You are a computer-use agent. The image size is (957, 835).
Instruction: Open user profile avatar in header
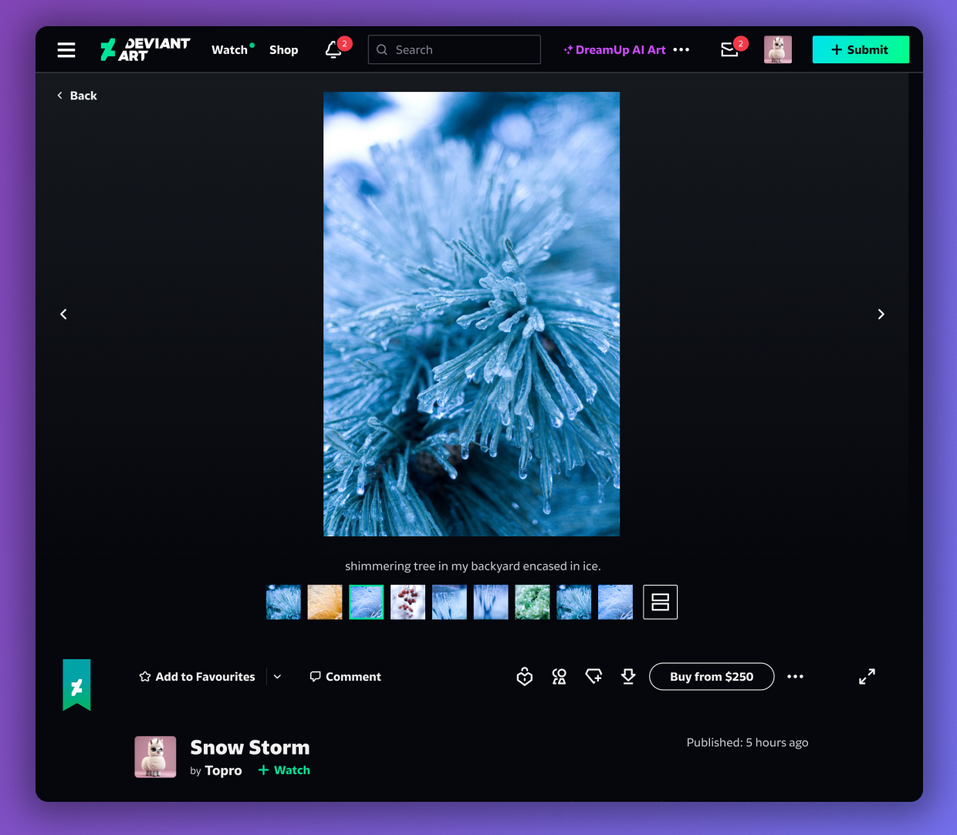coord(778,49)
